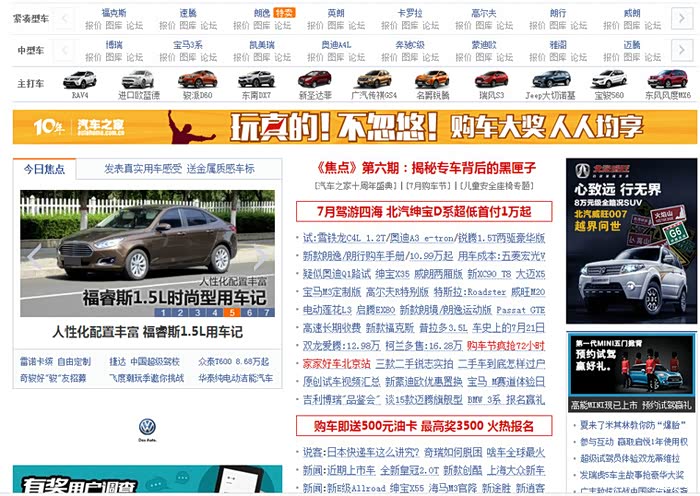This screenshot has width=700, height=496.
Task: Open the 夏来了米其林教你防“爆胎” link
Action: [633, 425]
